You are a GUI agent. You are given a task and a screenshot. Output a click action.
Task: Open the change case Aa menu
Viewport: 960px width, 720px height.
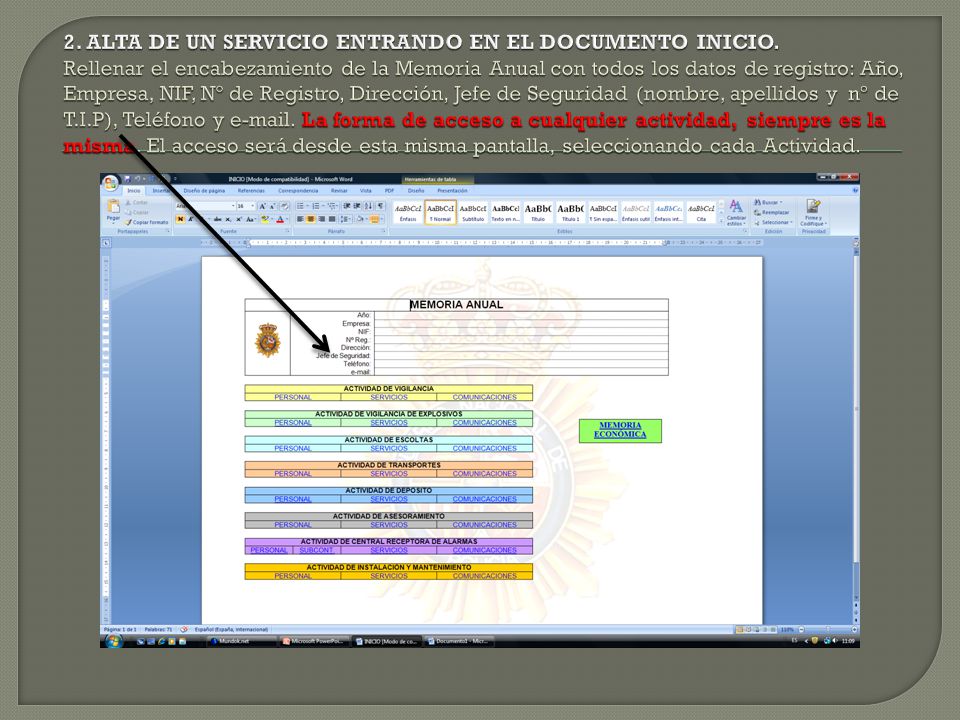click(x=250, y=219)
